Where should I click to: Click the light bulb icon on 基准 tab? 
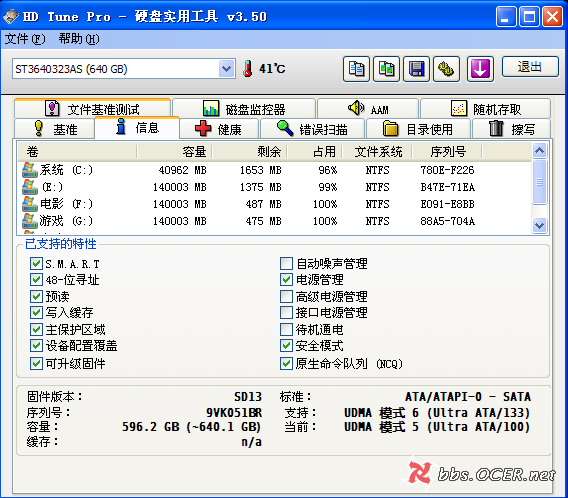(38, 128)
